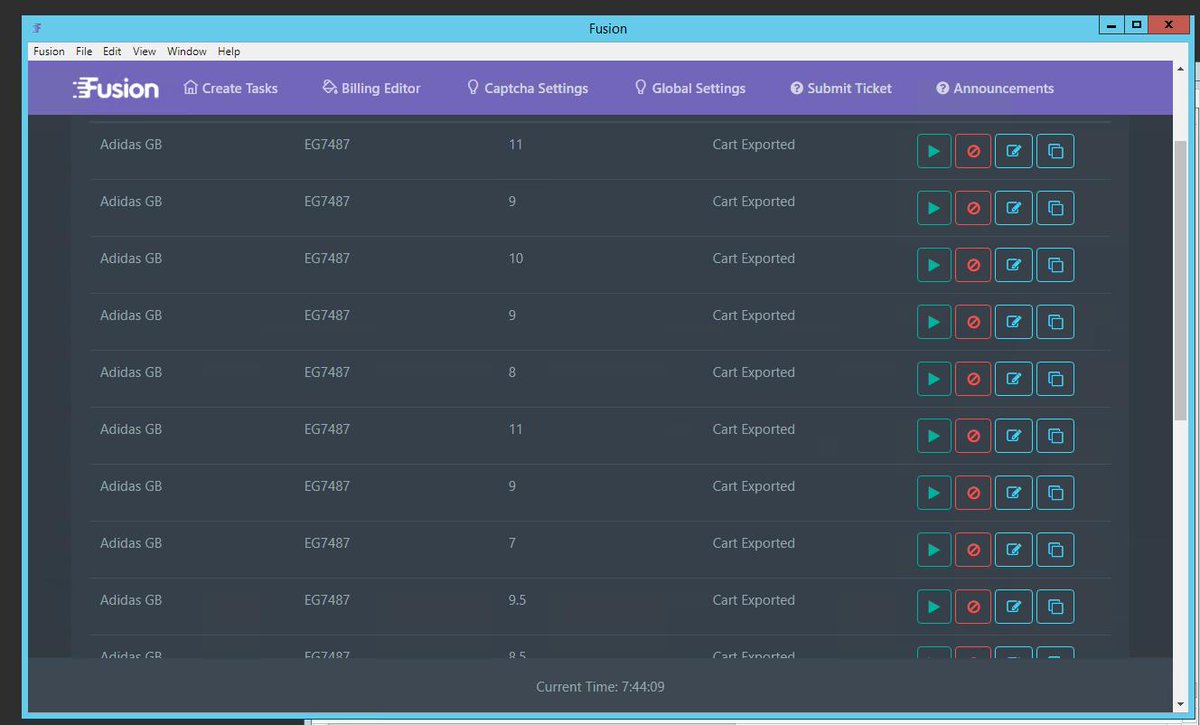Click EG7487 in the size 8 row

(x=327, y=372)
